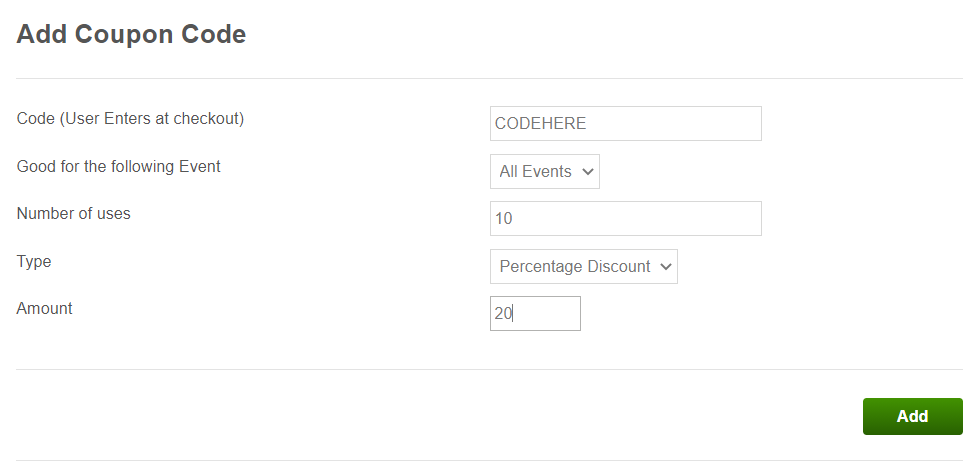Viewport: 972px width, 463px height.
Task: Click the divider line below the heading
Action: [x=489, y=78]
